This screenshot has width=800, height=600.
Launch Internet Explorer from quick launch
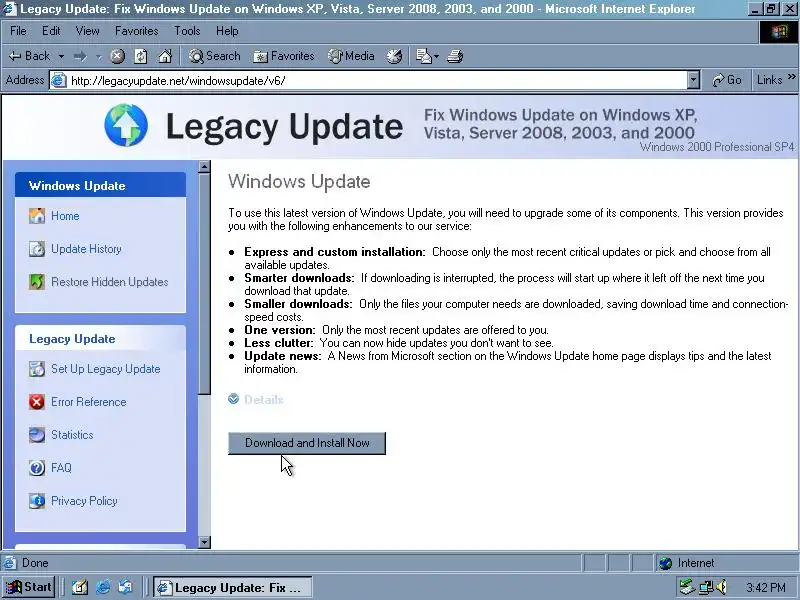(103, 588)
